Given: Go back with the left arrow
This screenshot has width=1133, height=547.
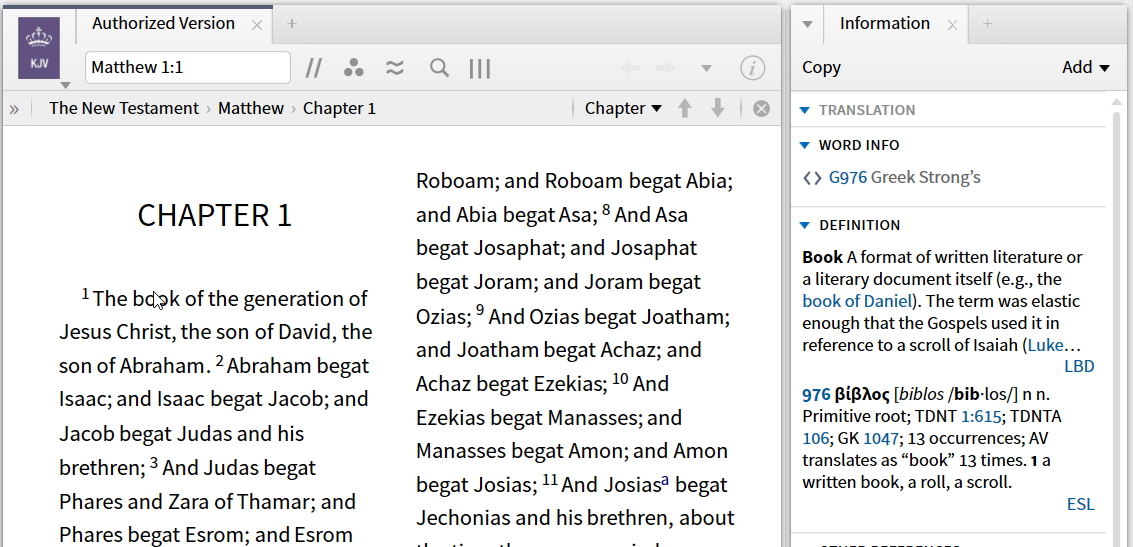Looking at the screenshot, I should point(630,68).
